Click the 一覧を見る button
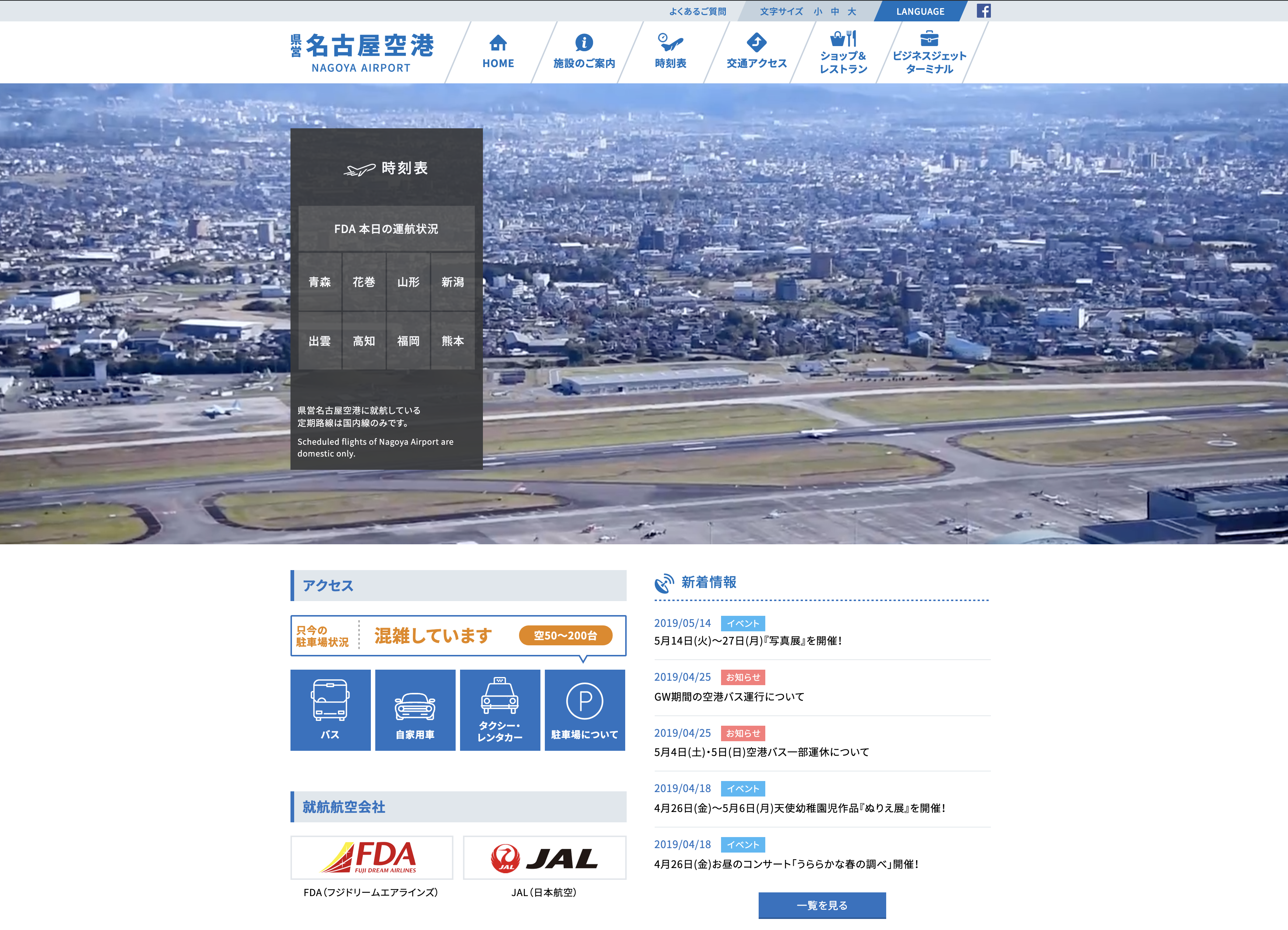Viewport: 1288px width, 930px height. (x=822, y=905)
